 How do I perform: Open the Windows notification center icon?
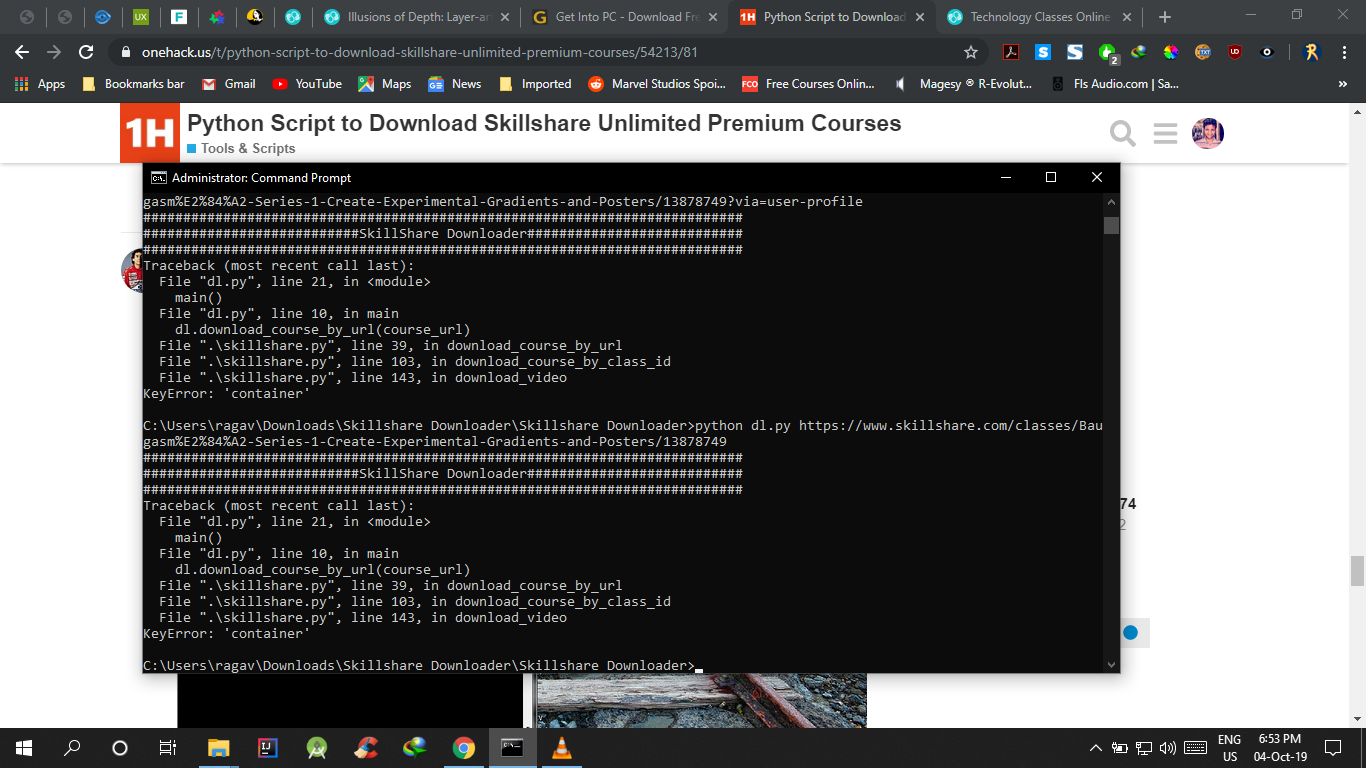click(x=1332, y=747)
